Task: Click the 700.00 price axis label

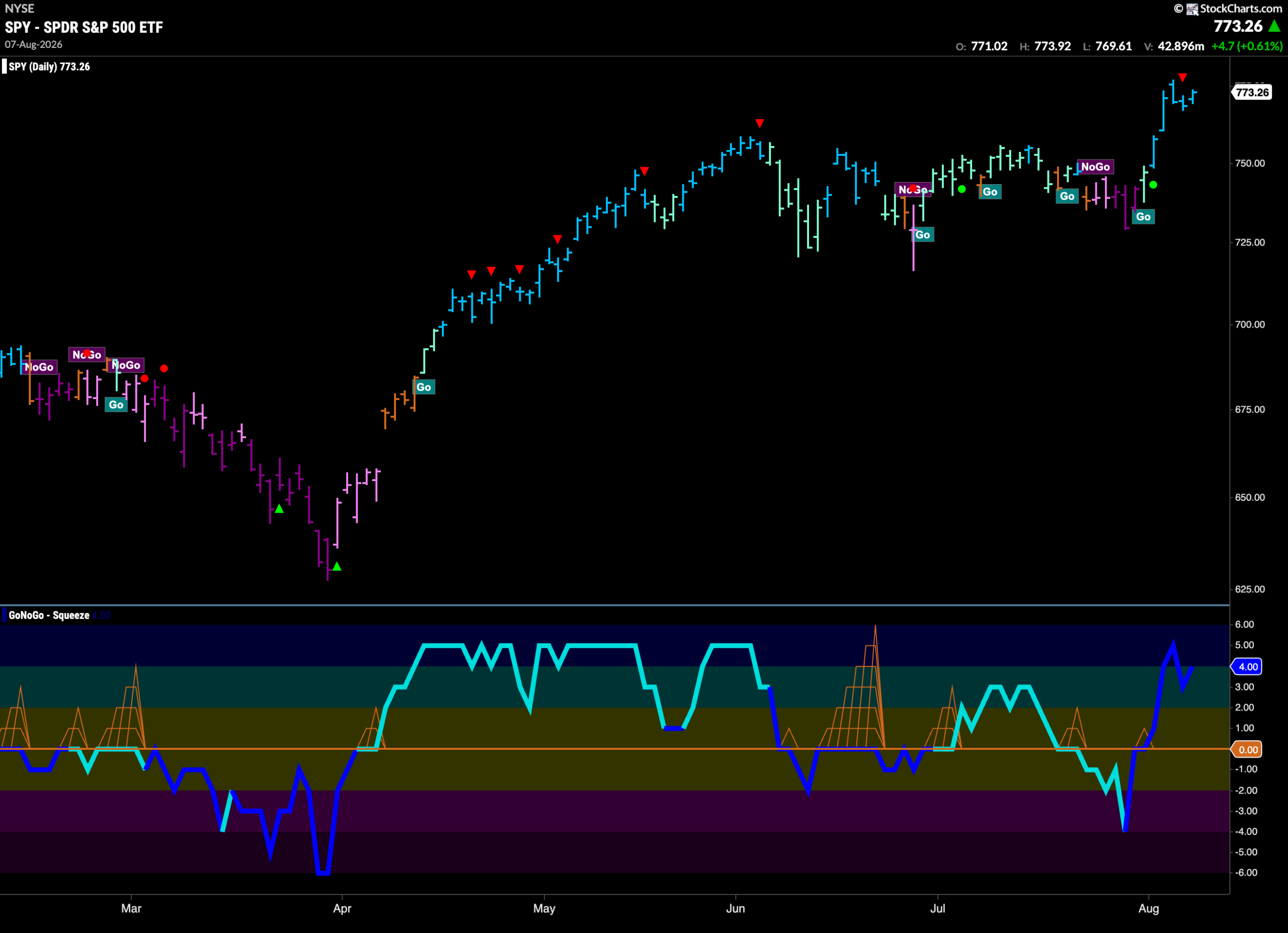Action: point(1250,324)
